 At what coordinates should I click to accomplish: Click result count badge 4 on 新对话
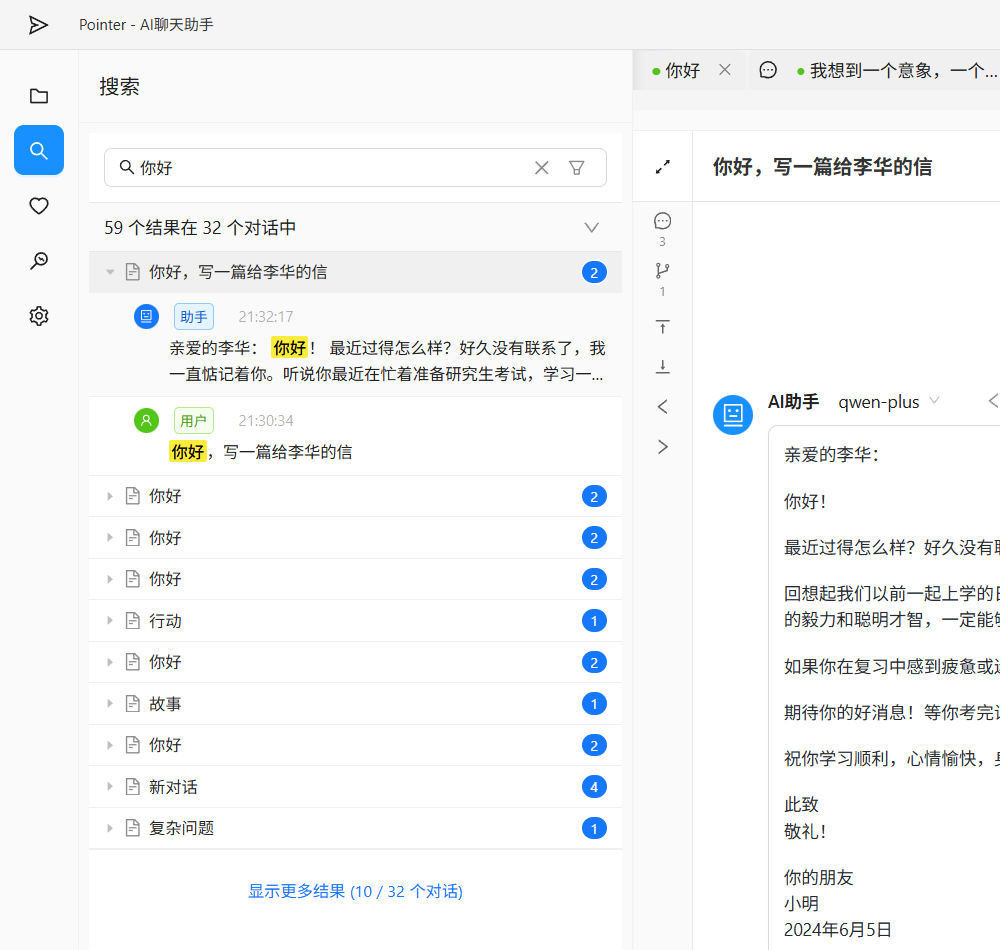(x=594, y=787)
